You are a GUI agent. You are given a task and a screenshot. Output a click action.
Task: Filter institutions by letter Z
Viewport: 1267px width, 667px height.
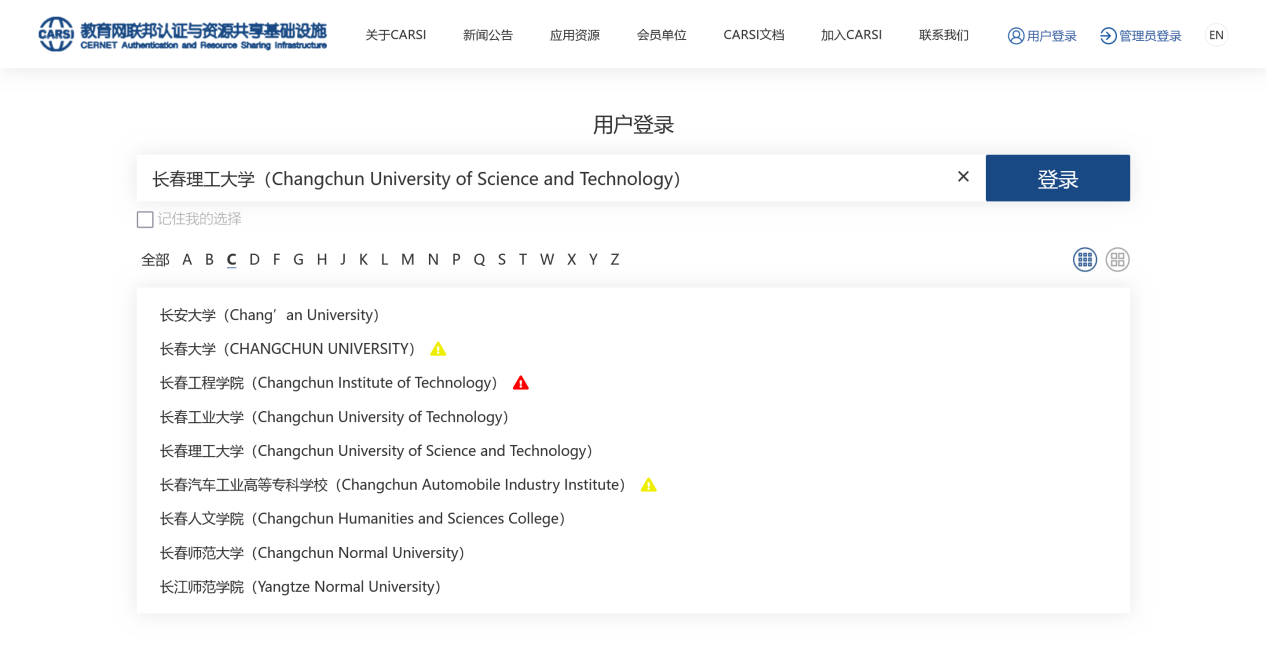coord(615,260)
